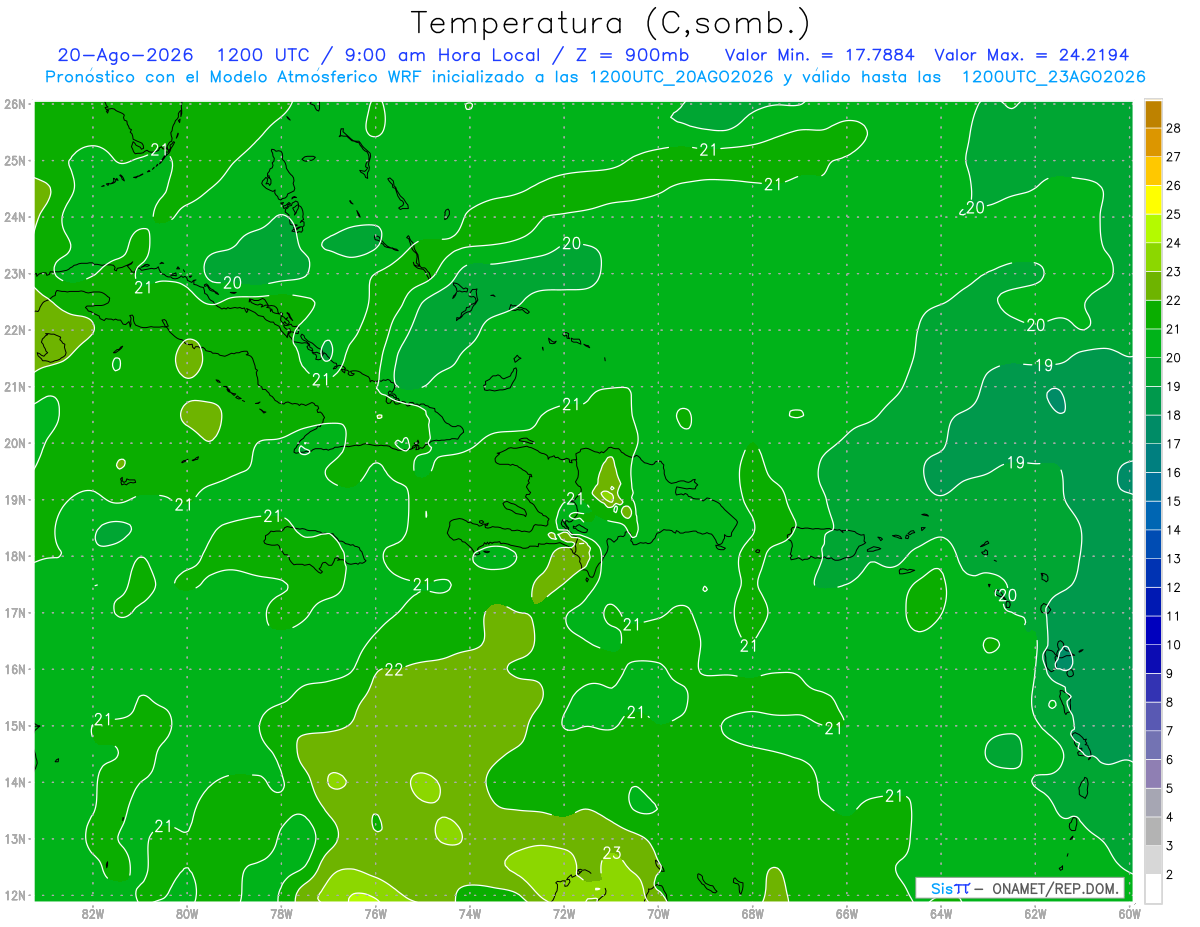Click the '78W' longitude axis label
Image resolution: width=1200 pixels, height=927 pixels.
tap(281, 913)
